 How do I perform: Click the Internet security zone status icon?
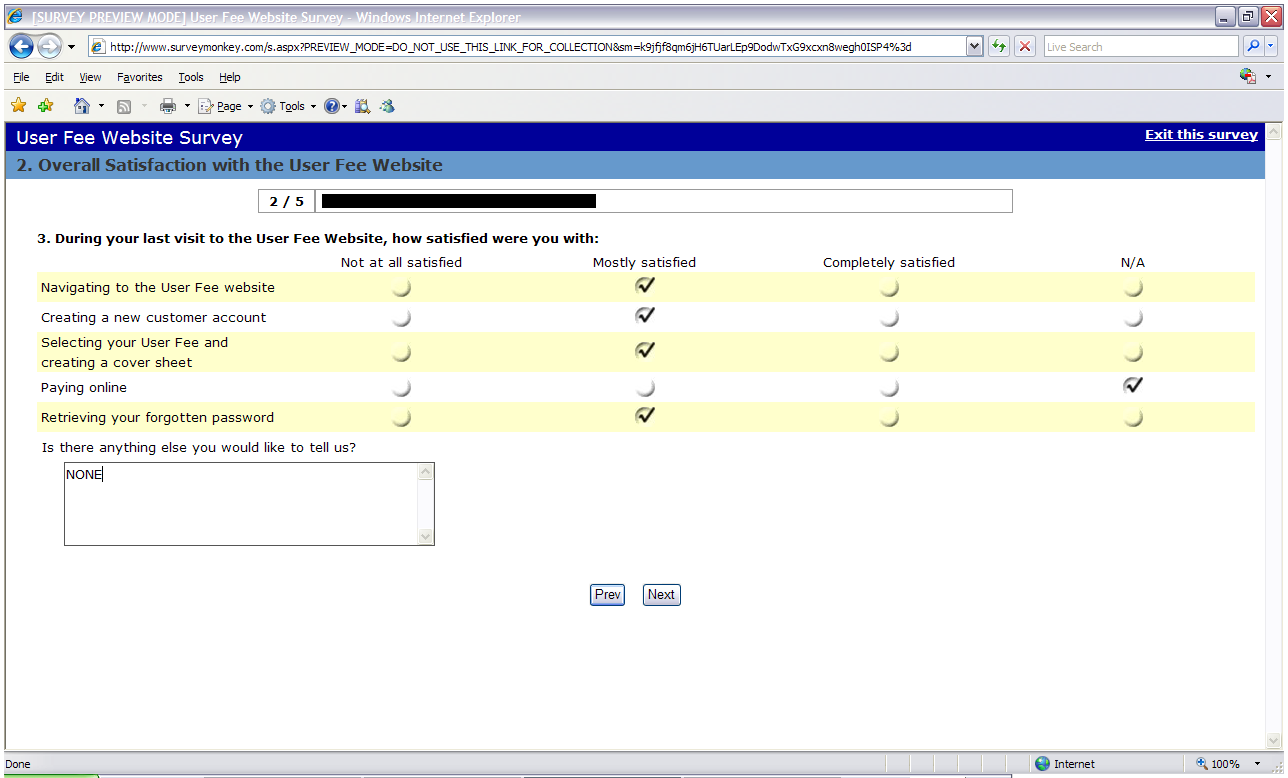tap(1043, 764)
